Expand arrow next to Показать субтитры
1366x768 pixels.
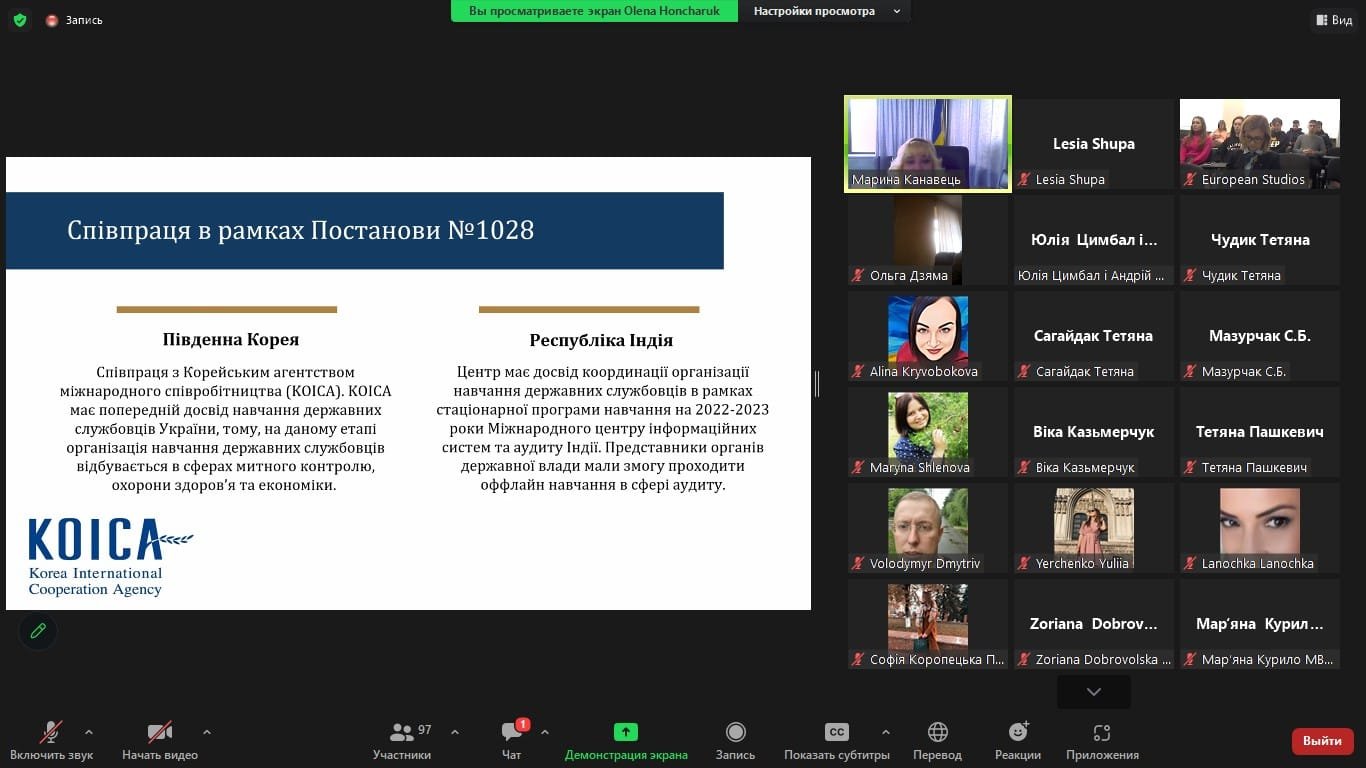[885, 732]
